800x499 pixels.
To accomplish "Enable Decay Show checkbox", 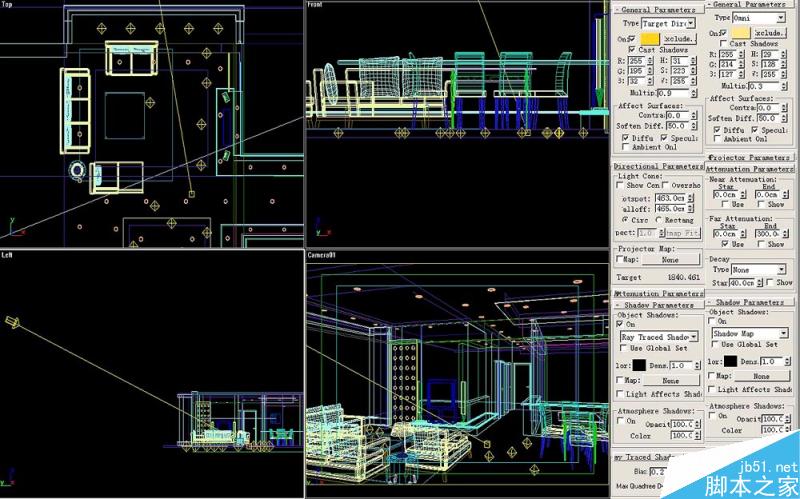I will click(769, 282).
